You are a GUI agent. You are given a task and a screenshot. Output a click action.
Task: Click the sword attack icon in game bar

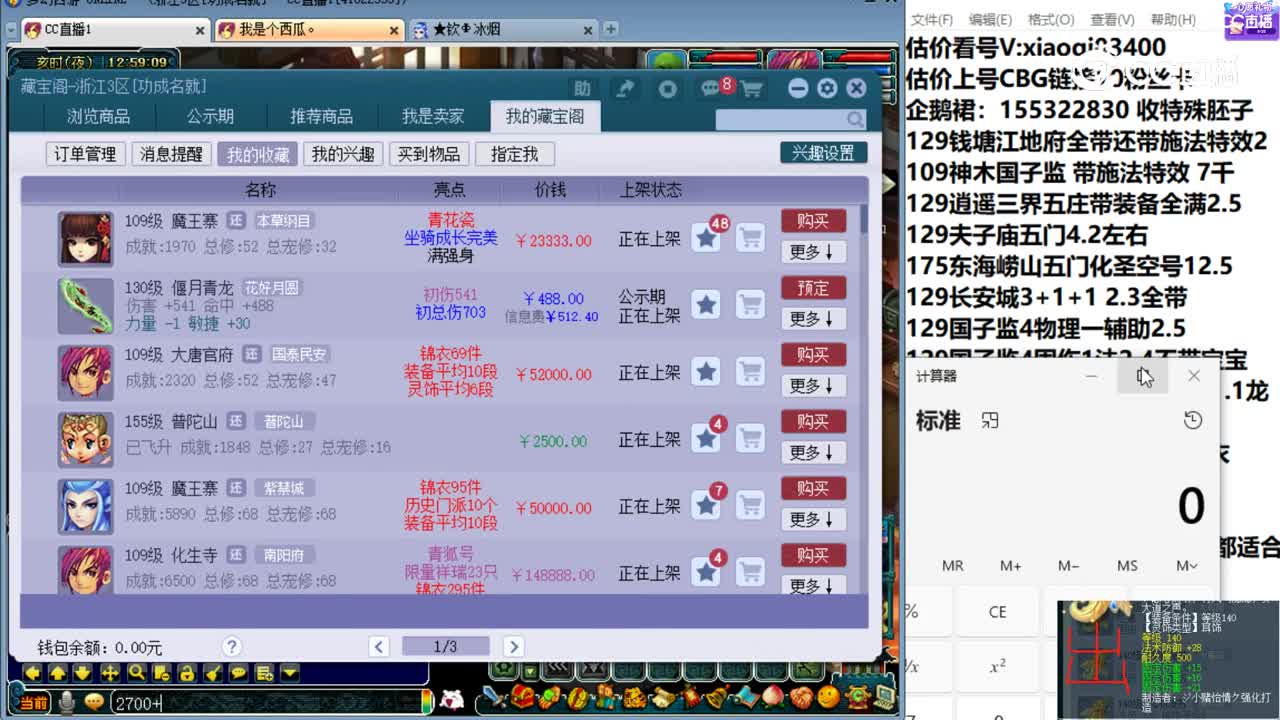click(494, 696)
